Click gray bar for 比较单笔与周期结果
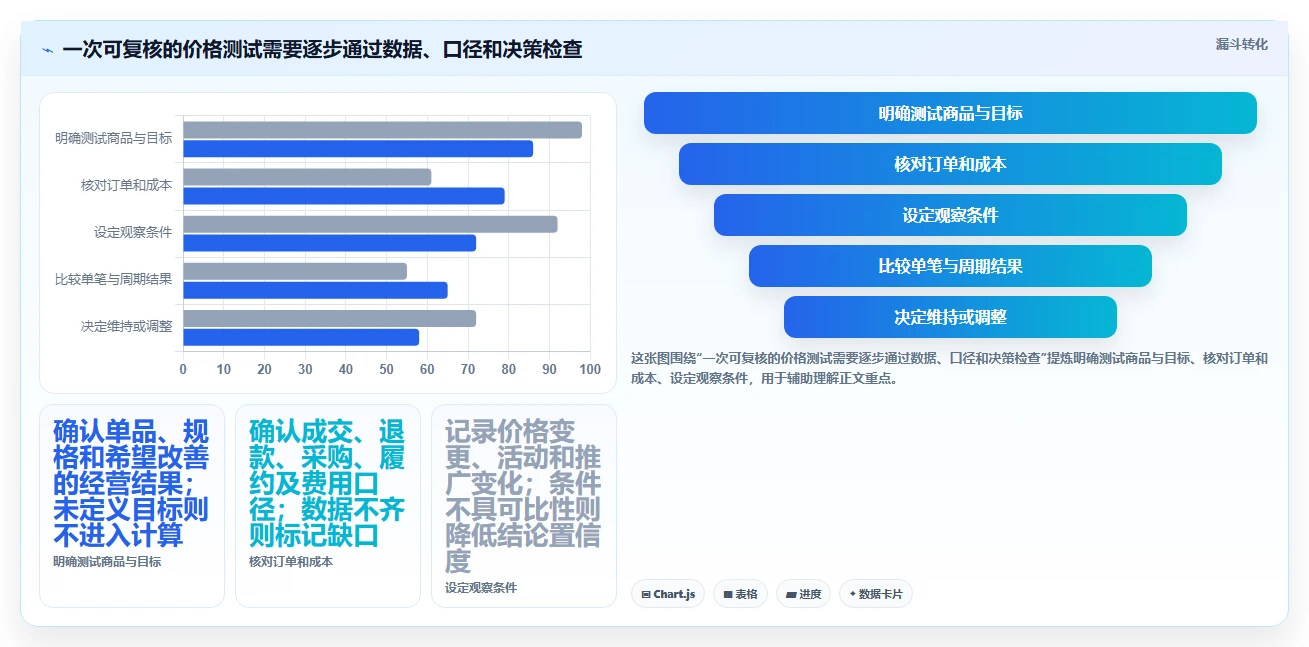The height and width of the screenshot is (647, 1309). [295, 271]
